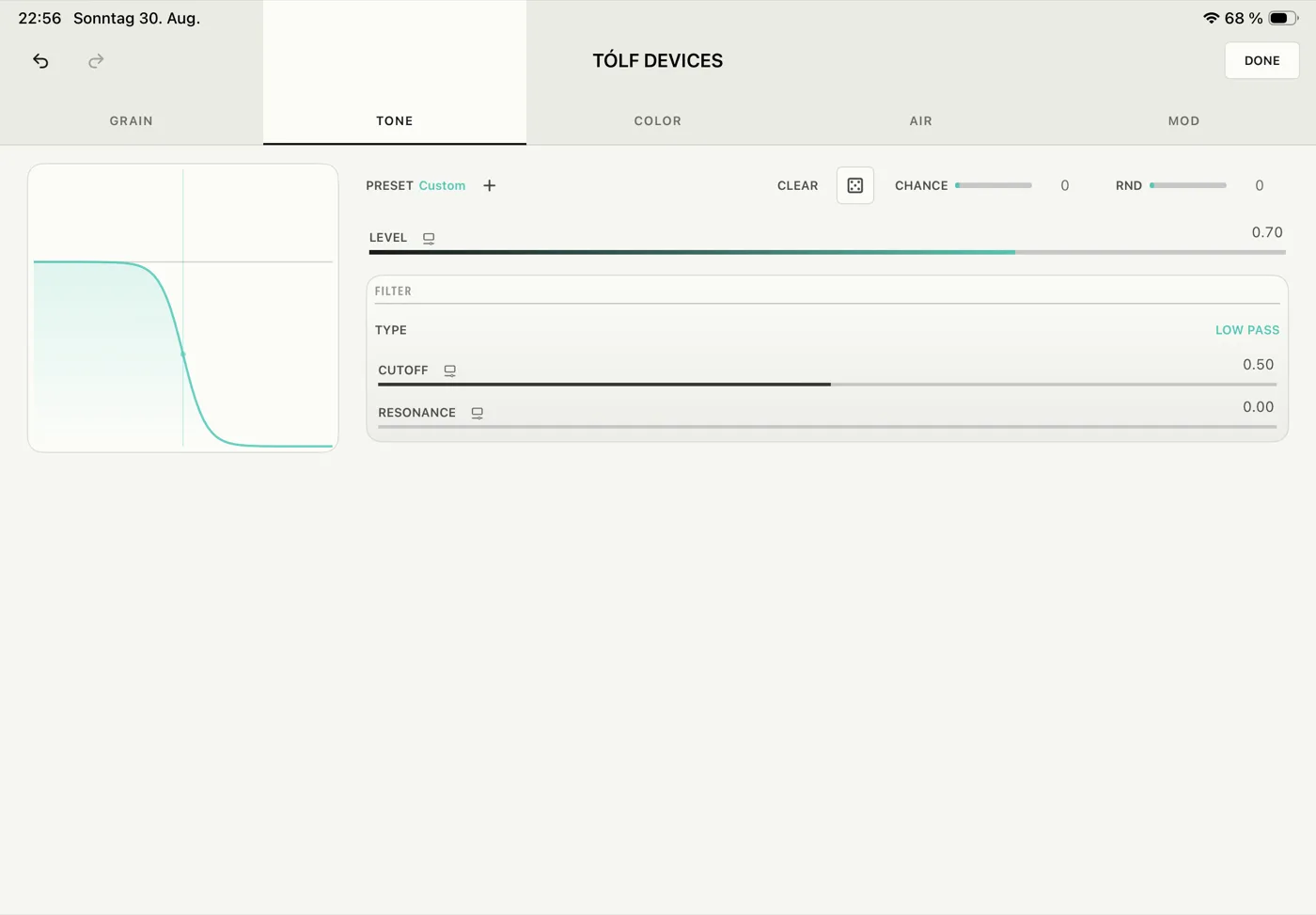Open the COLOR tab
Image resolution: width=1316 pixels, height=915 pixels.
pos(658,120)
